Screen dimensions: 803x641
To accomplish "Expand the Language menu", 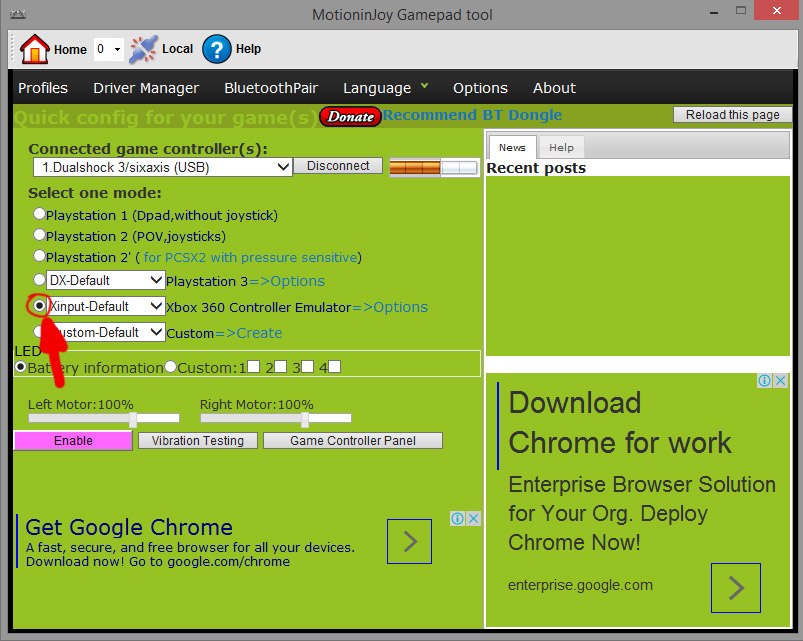I will 385,88.
